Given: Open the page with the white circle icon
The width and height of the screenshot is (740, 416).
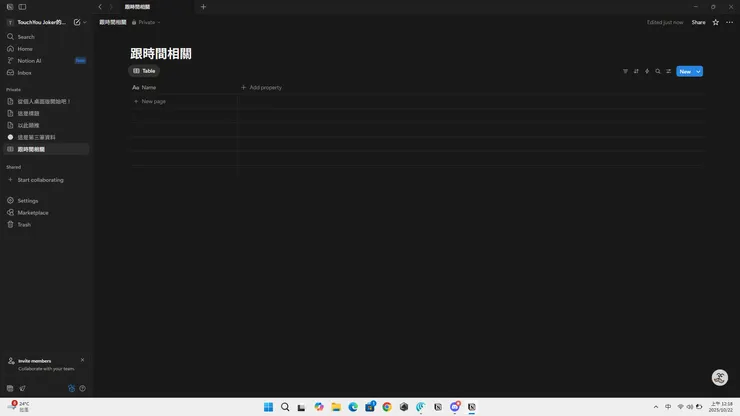Looking at the screenshot, I should [x=46, y=137].
